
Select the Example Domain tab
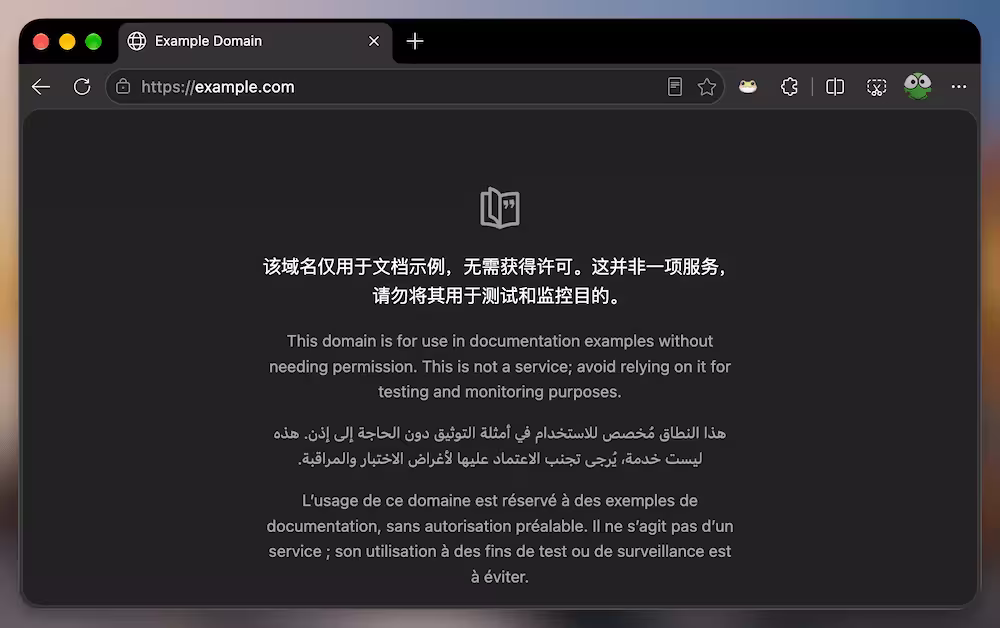[x=256, y=41]
